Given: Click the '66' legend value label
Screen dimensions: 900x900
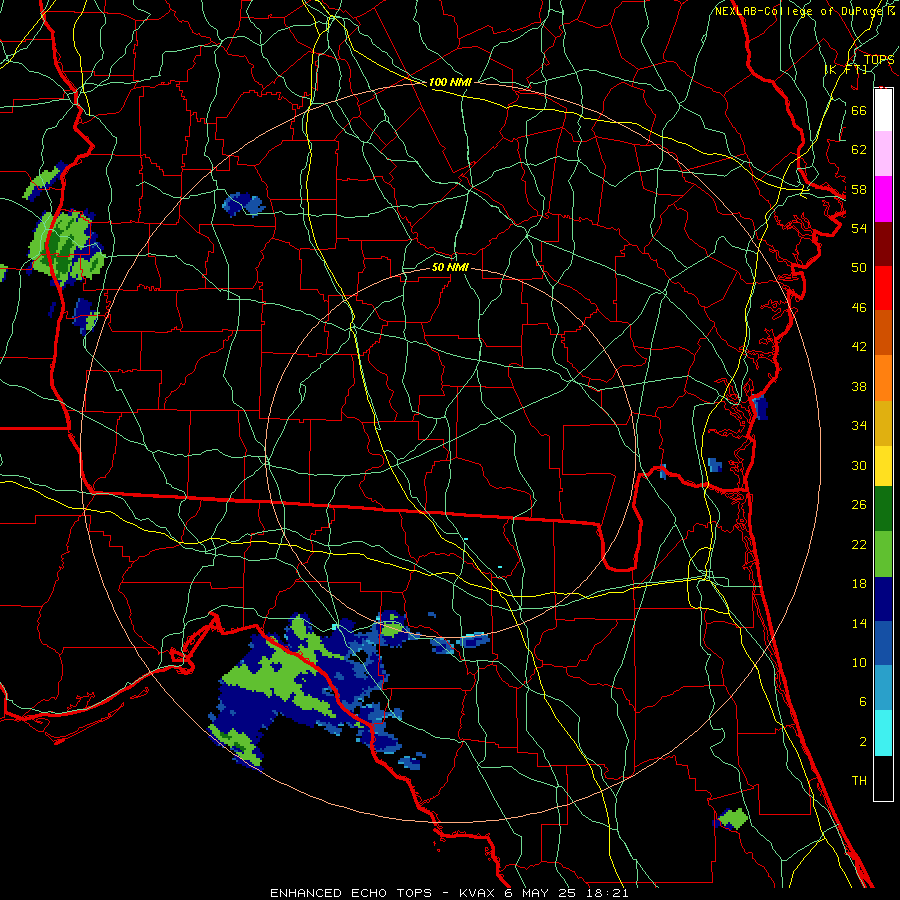Looking at the screenshot, I should (x=859, y=110).
